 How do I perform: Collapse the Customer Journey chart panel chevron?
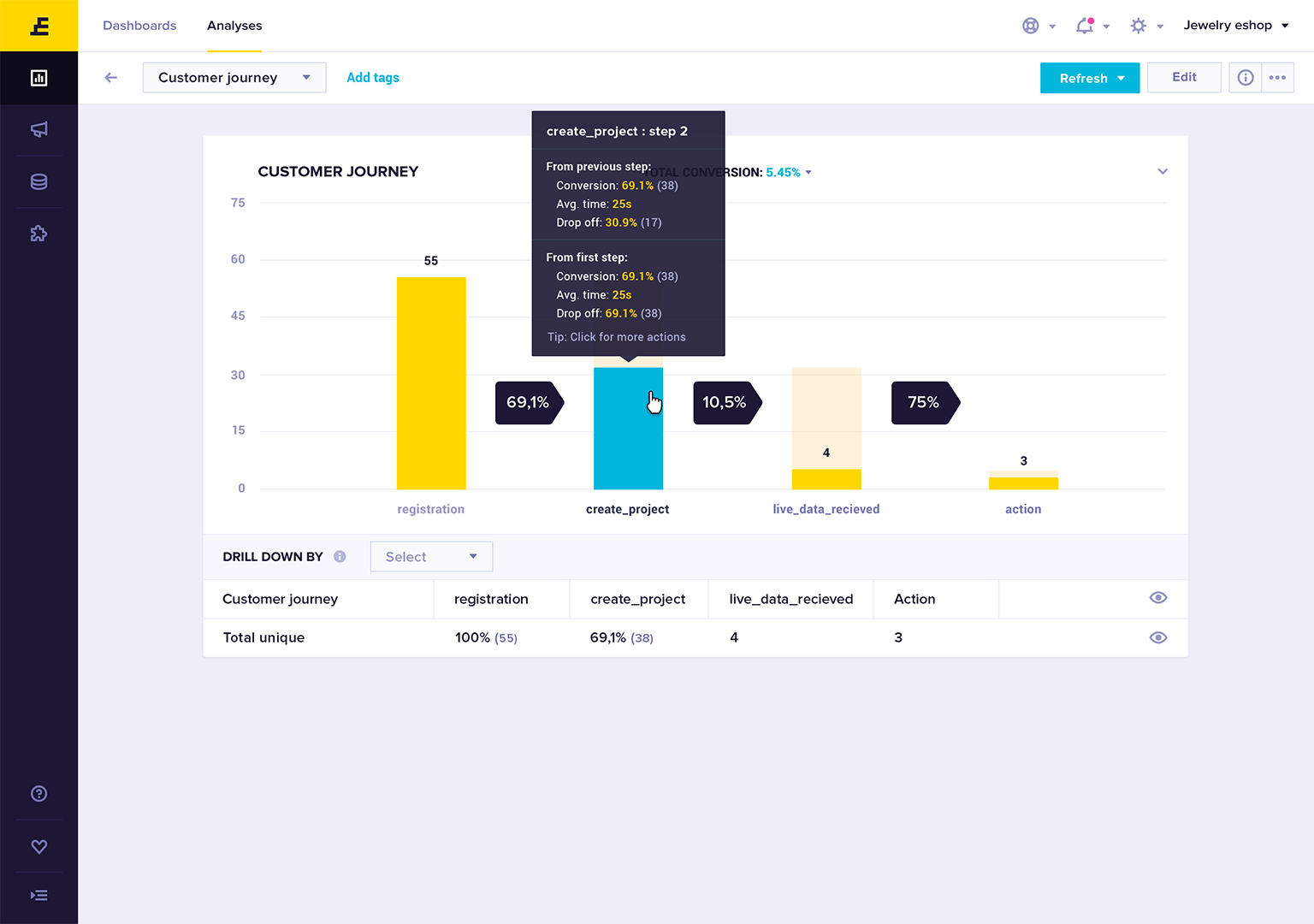pos(1163,171)
